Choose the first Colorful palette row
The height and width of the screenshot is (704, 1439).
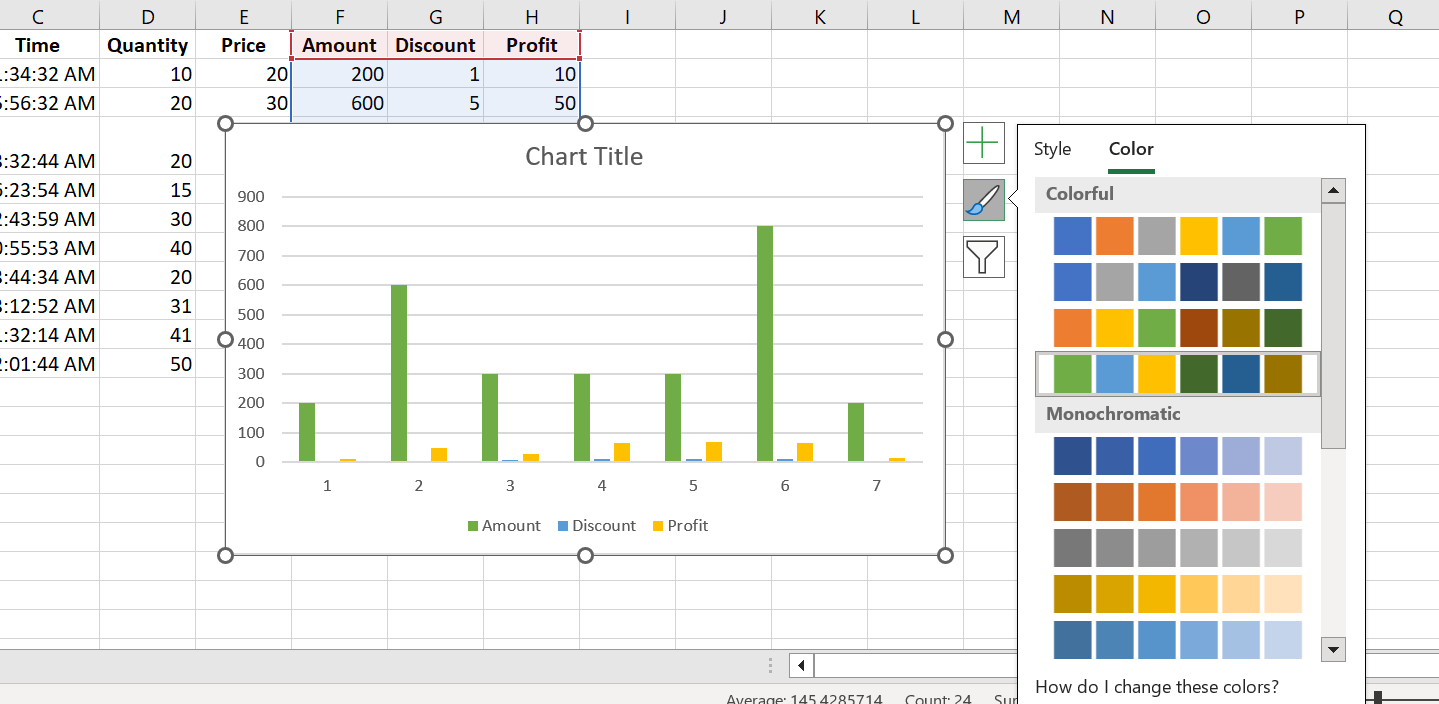point(1177,236)
